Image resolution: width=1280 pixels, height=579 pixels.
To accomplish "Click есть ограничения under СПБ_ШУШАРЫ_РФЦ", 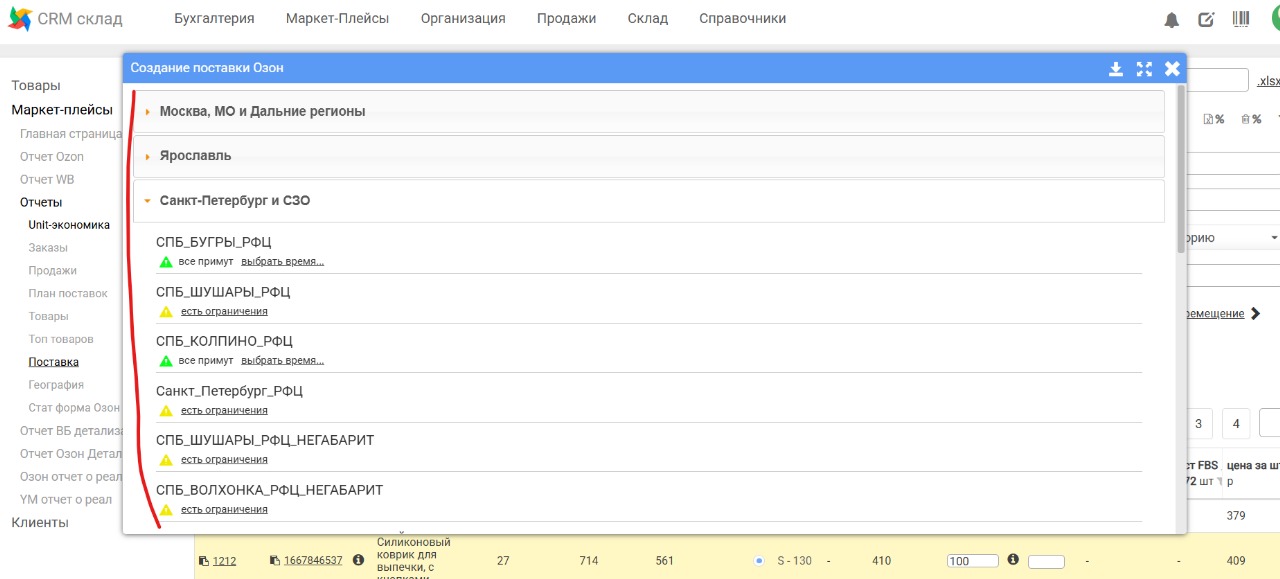I will coord(224,312).
